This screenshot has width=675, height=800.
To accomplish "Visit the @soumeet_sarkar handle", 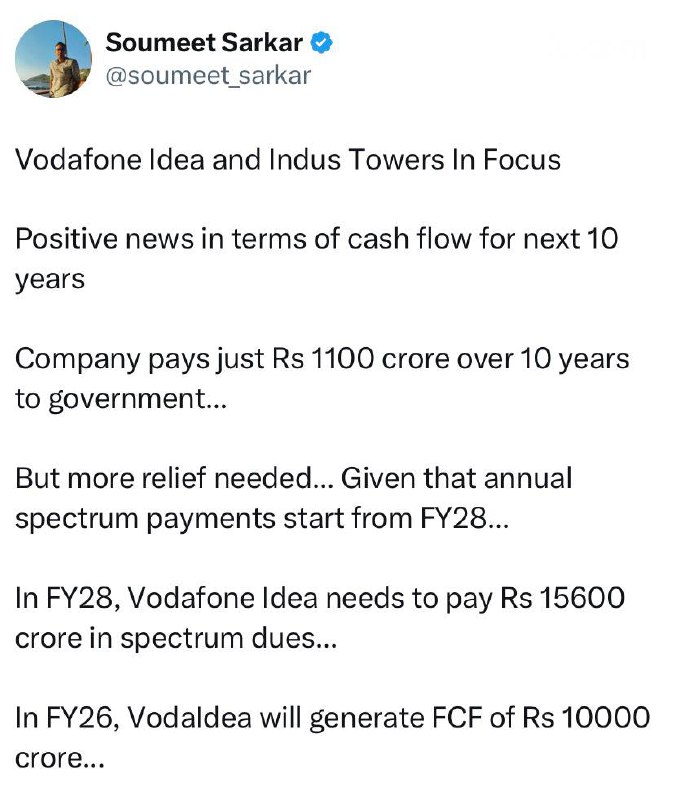I will [208, 76].
